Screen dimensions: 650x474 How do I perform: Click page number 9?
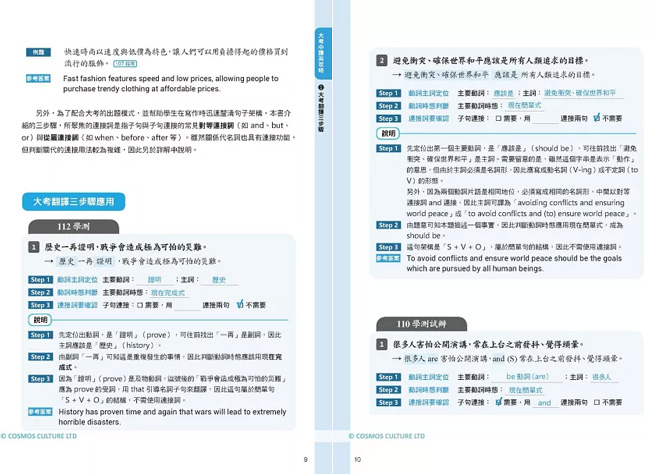[x=306, y=459]
